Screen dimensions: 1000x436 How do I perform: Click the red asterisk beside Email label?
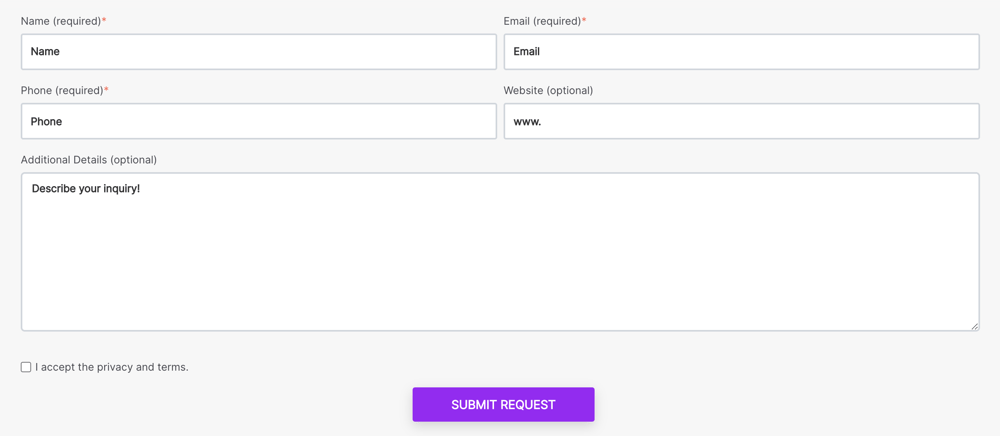coord(584,20)
